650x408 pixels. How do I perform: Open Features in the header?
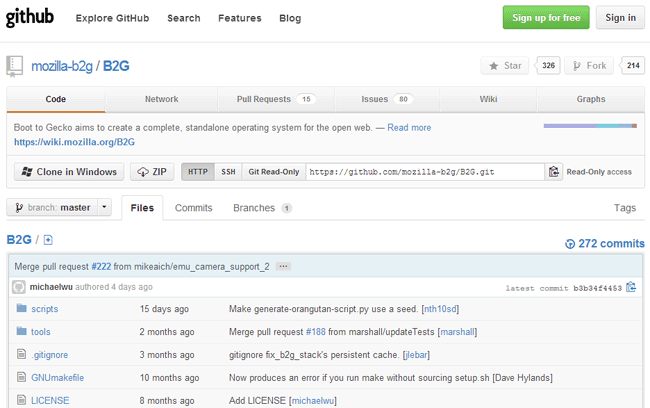pos(240,18)
